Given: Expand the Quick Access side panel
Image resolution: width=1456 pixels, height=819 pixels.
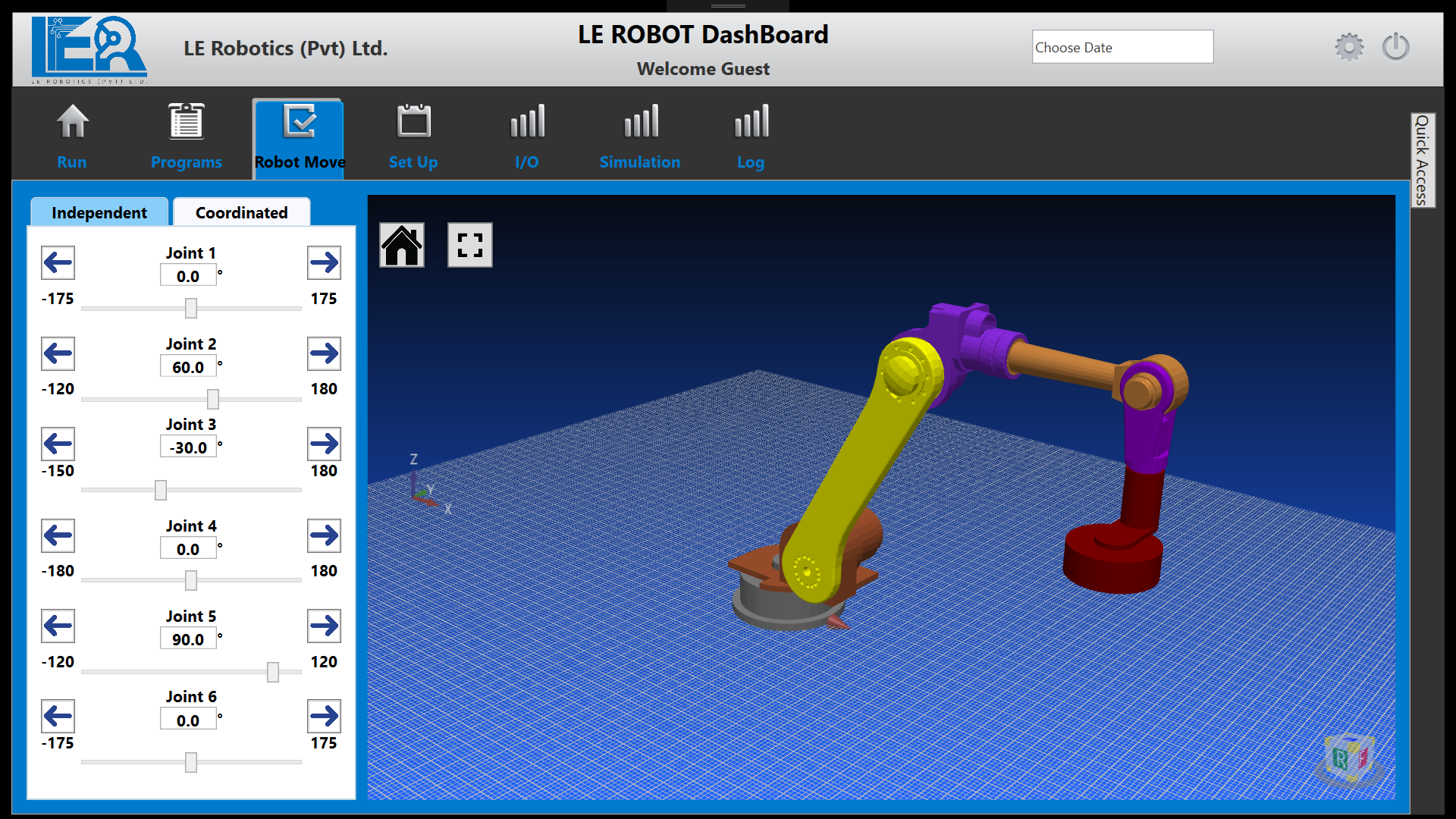Looking at the screenshot, I should tap(1422, 160).
